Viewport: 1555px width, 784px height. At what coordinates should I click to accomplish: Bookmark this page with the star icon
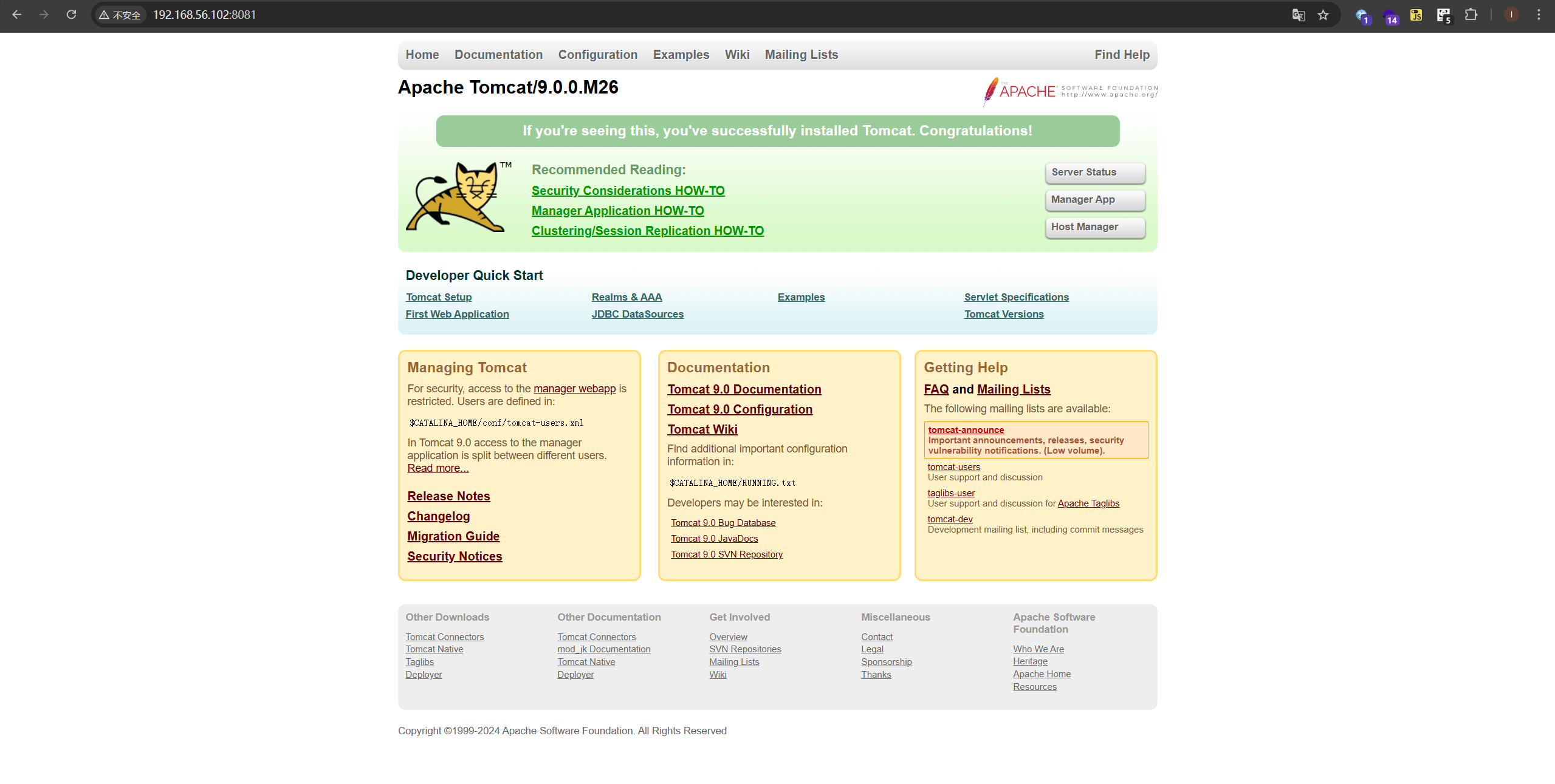click(x=1323, y=15)
